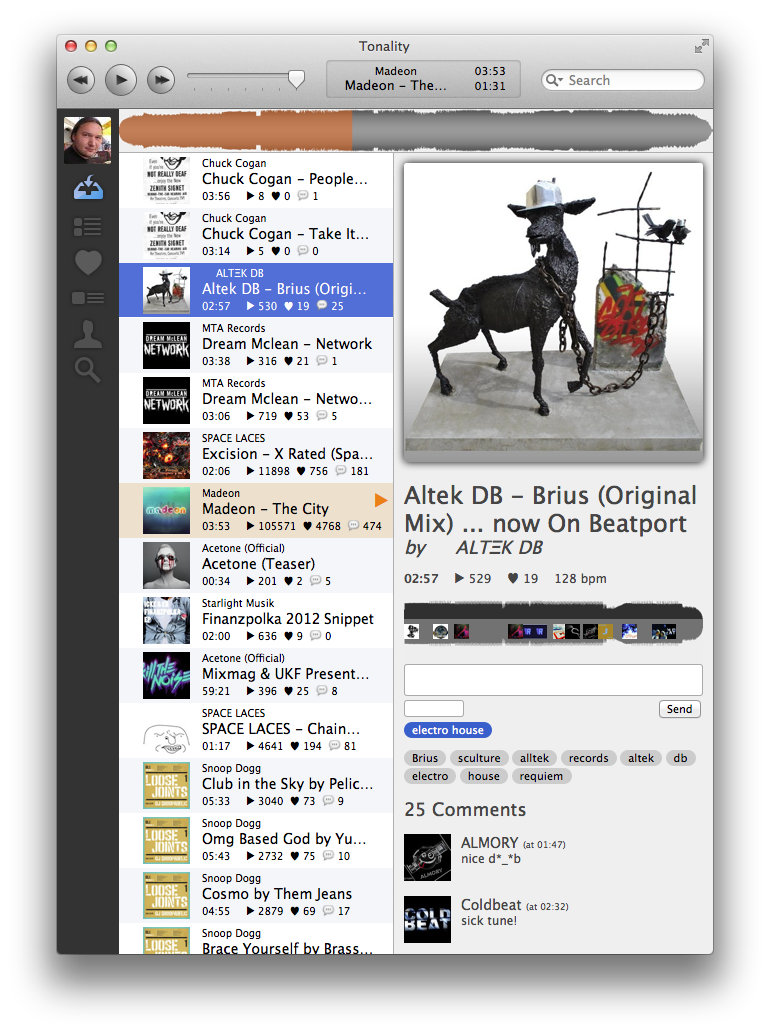
Task: Select the altek tag
Action: click(641, 758)
